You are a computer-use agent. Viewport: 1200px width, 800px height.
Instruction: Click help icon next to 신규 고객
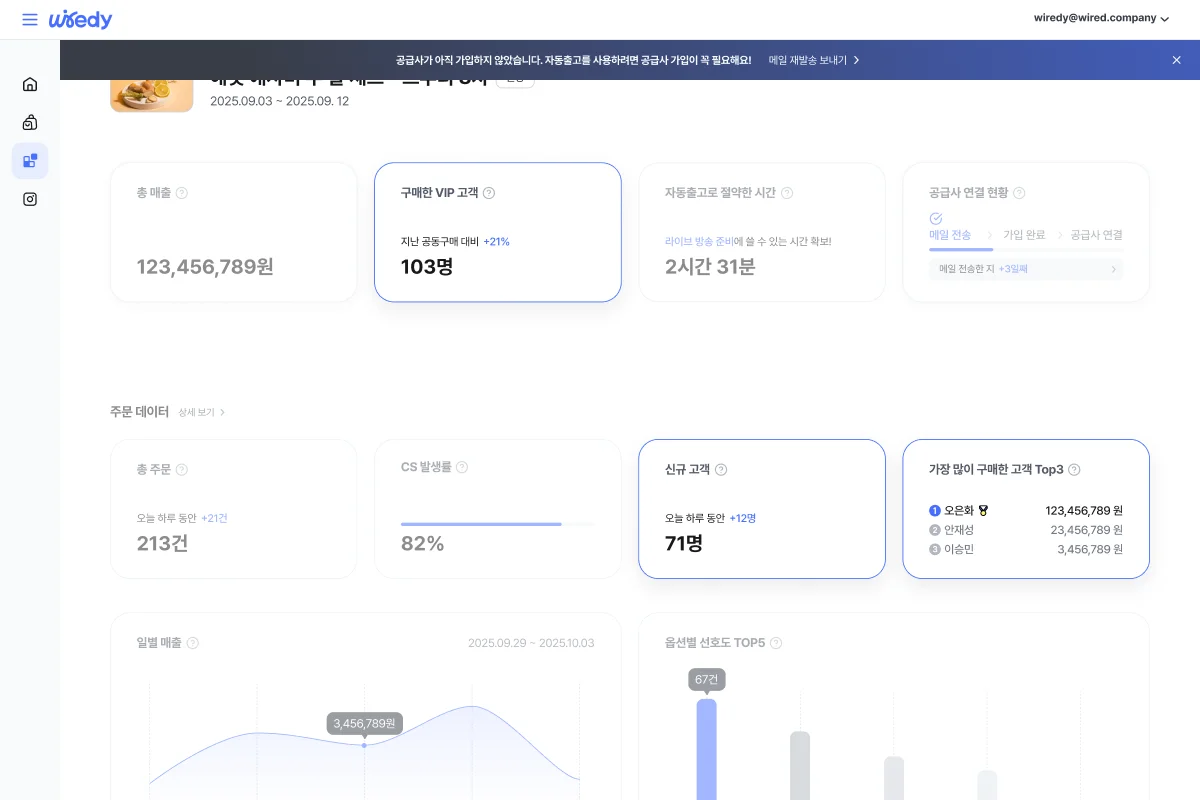(721, 469)
